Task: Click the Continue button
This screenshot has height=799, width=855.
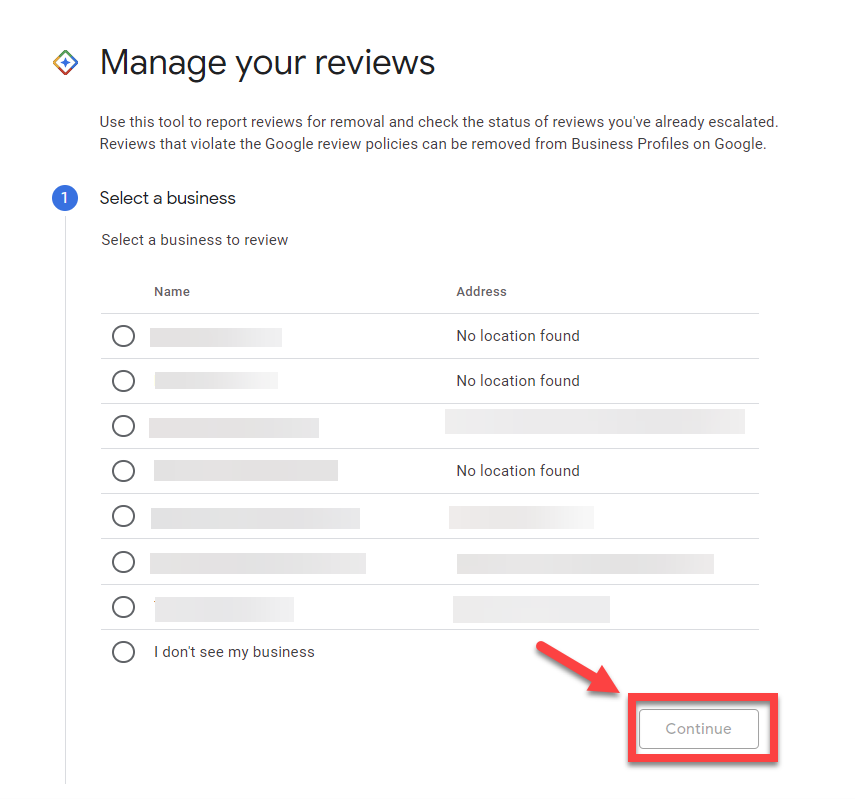Action: (698, 729)
